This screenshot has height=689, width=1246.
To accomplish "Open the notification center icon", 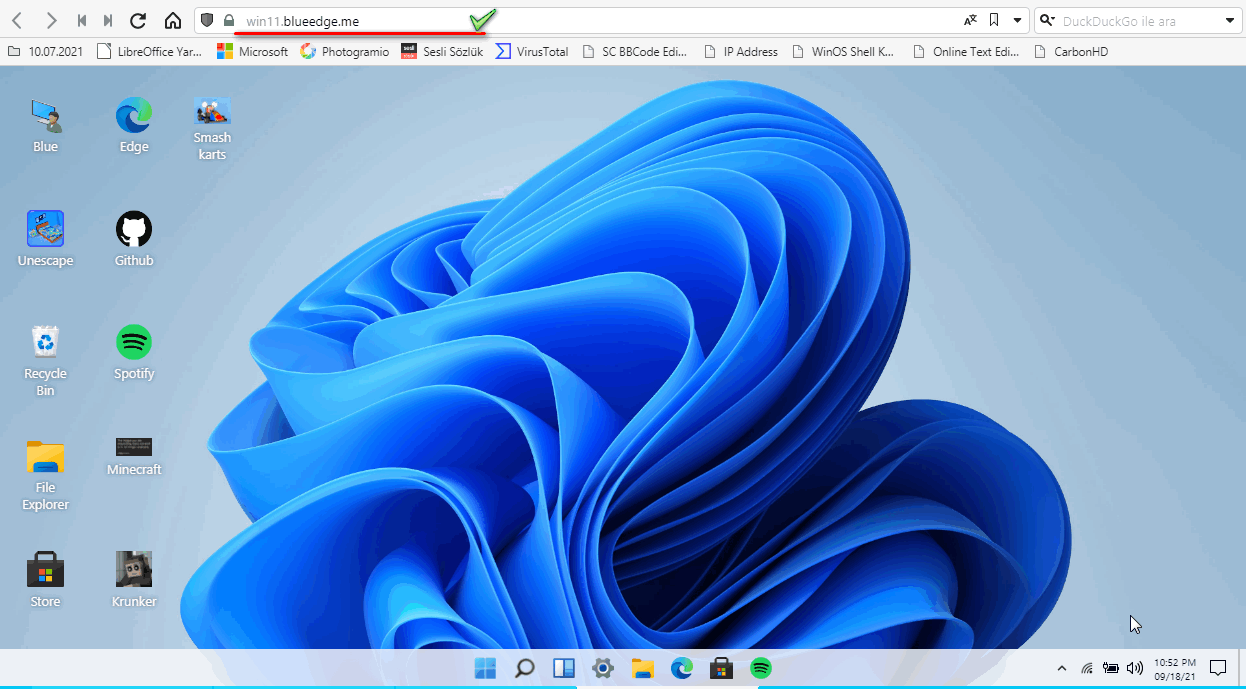I will [1218, 668].
